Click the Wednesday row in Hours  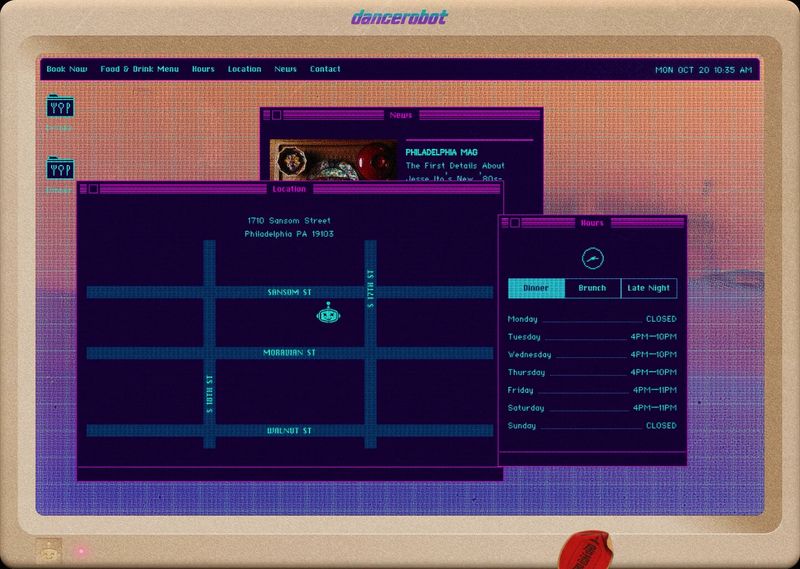point(592,355)
